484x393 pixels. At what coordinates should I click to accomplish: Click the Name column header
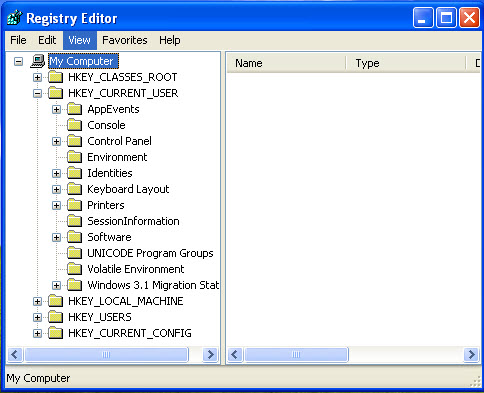point(287,63)
